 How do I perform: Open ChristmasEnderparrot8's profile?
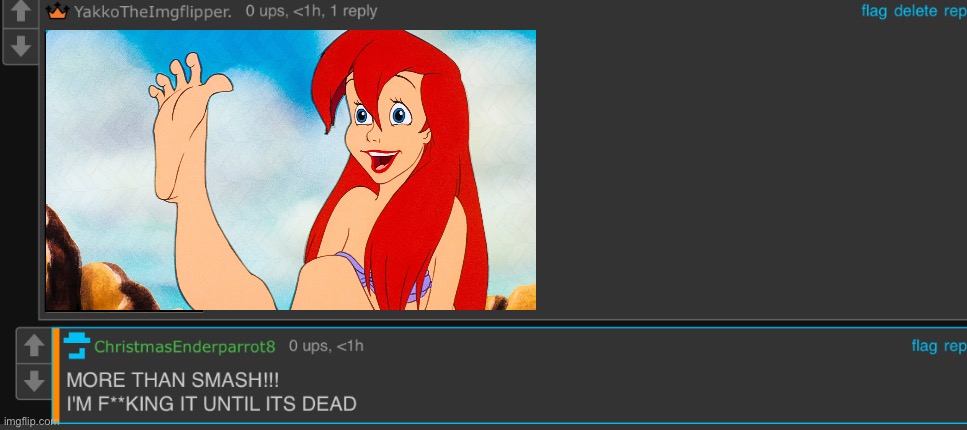pos(184,347)
